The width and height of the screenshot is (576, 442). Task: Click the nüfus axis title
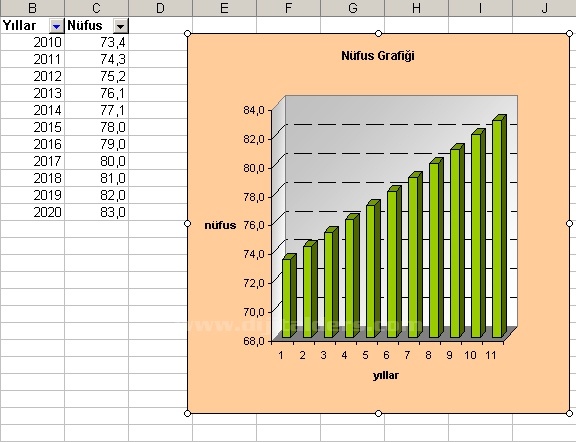pos(220,225)
